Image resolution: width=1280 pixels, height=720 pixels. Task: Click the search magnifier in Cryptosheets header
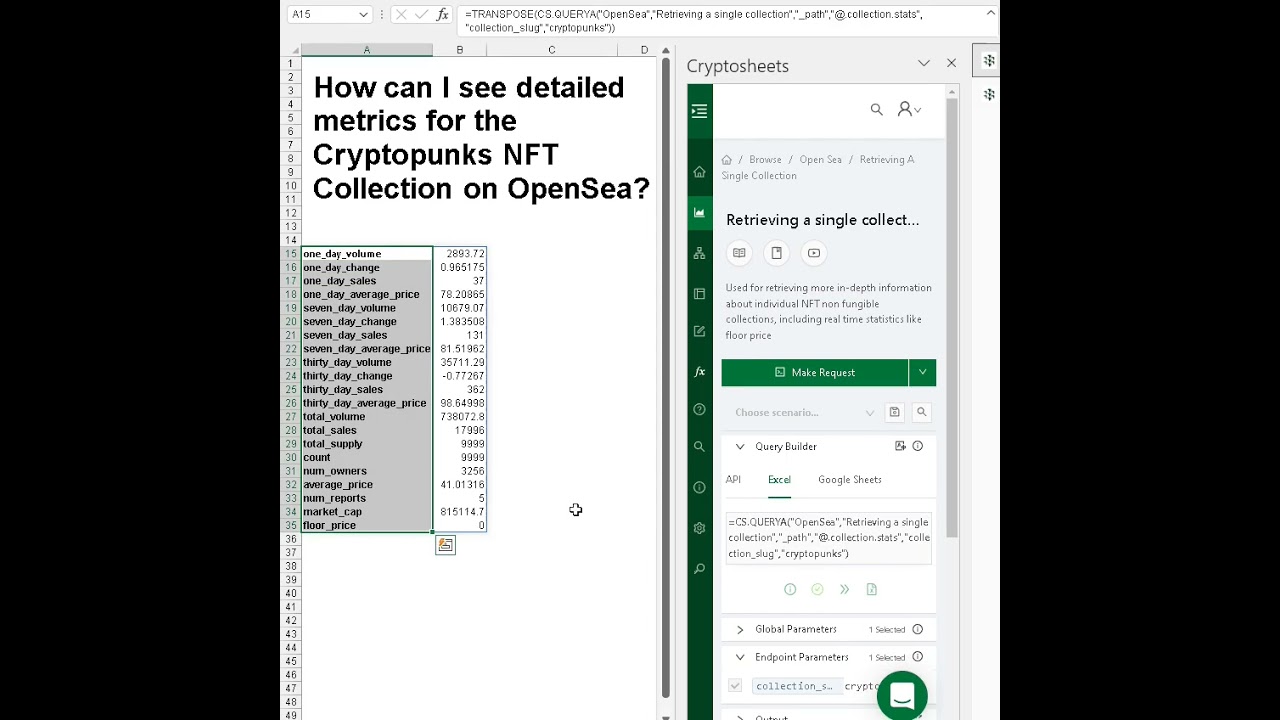(877, 109)
